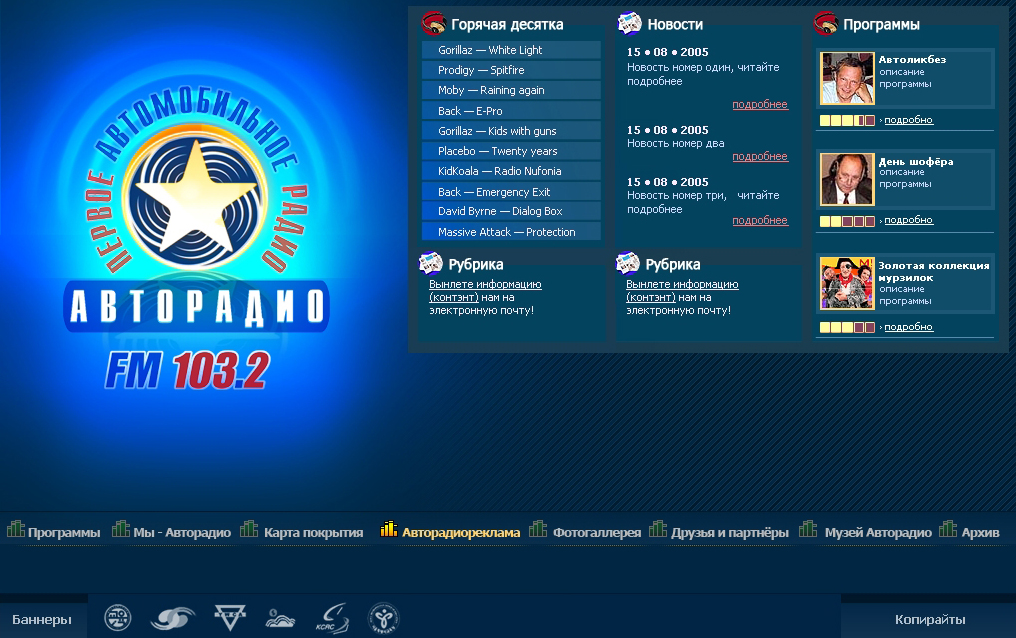Click the steering-wheel icon on Горячая десятка panel
The image size is (1016, 638).
coord(432,23)
